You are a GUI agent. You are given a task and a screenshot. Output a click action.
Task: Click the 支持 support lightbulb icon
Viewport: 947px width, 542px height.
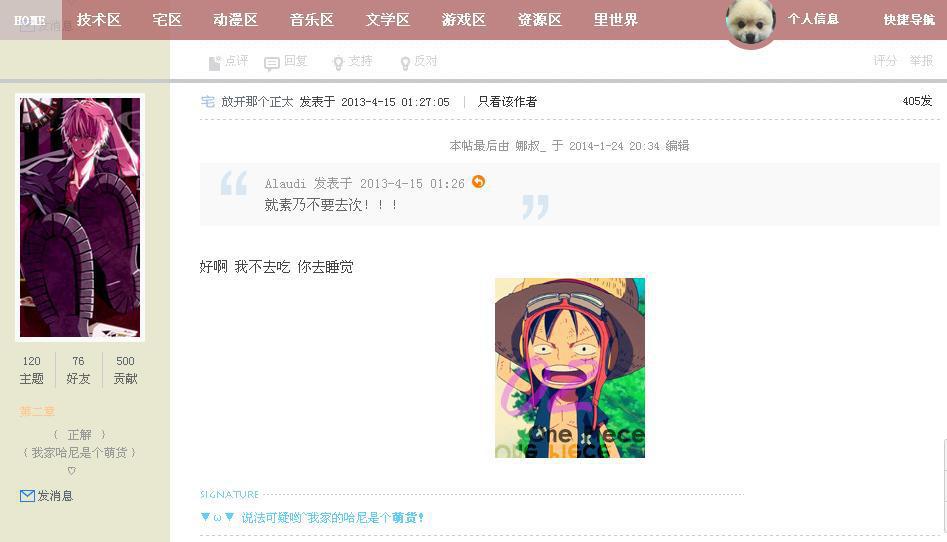point(338,63)
